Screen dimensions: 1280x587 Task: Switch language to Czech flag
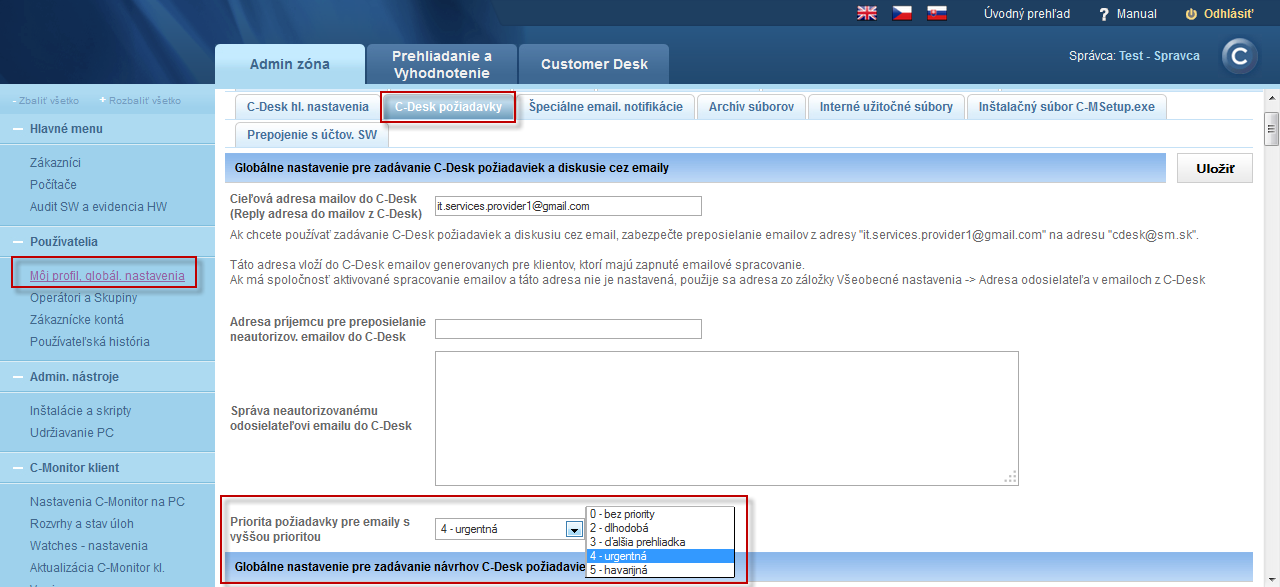pyautogui.click(x=902, y=14)
